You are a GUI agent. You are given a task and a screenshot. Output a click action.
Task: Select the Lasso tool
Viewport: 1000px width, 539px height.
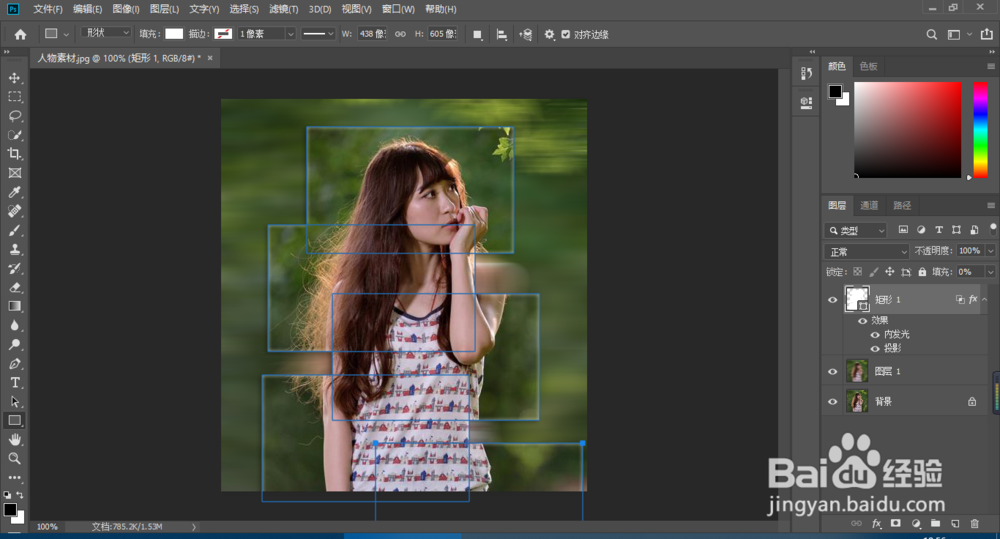(14, 116)
